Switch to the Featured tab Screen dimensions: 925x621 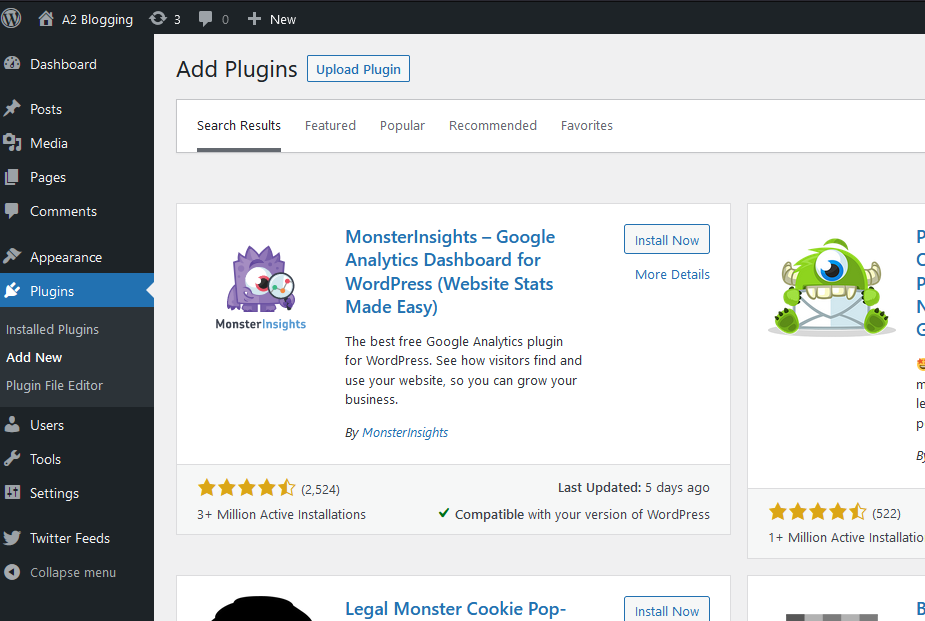click(x=330, y=126)
